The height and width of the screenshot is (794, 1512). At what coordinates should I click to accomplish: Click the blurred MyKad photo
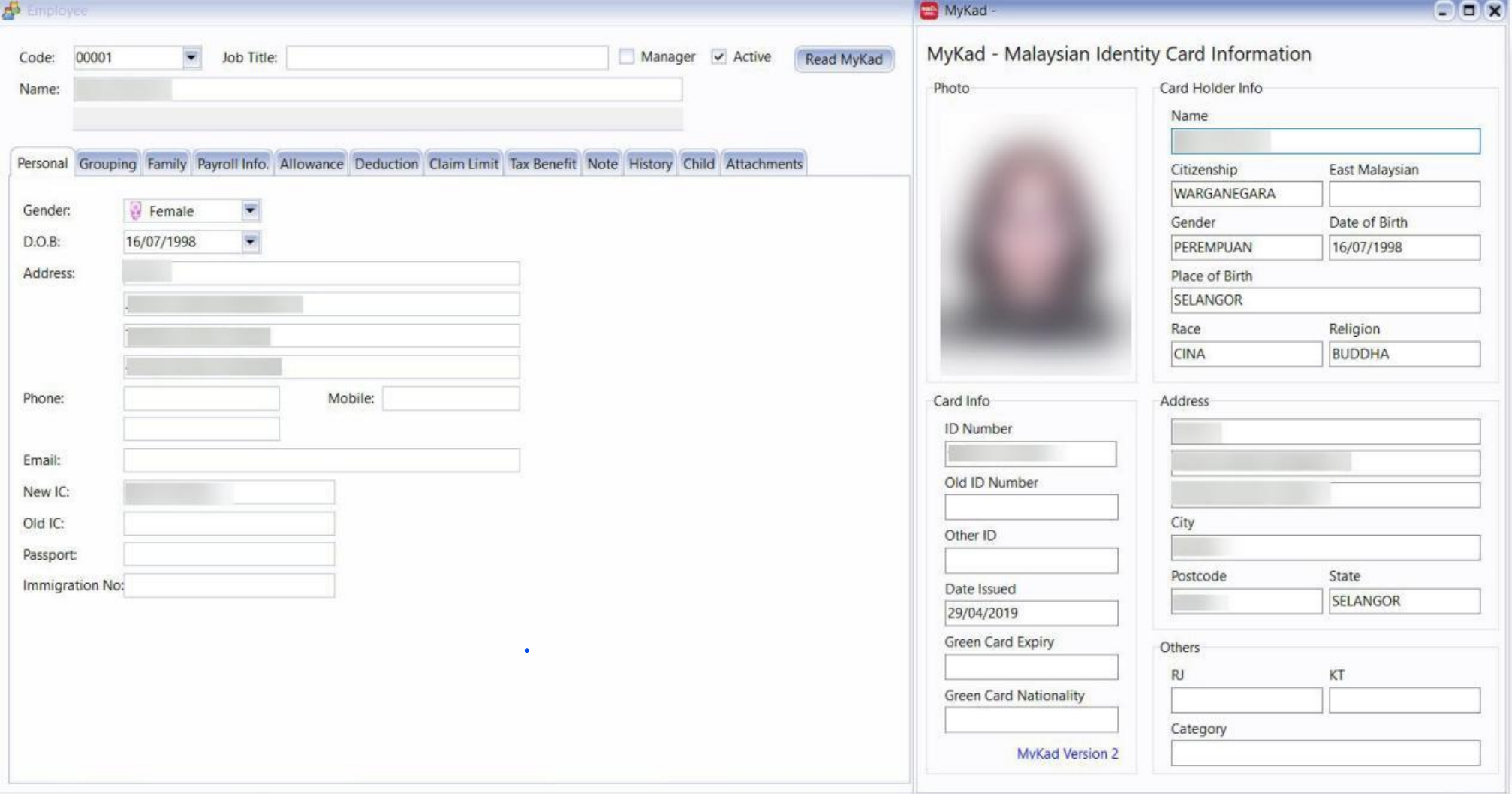click(x=1035, y=240)
